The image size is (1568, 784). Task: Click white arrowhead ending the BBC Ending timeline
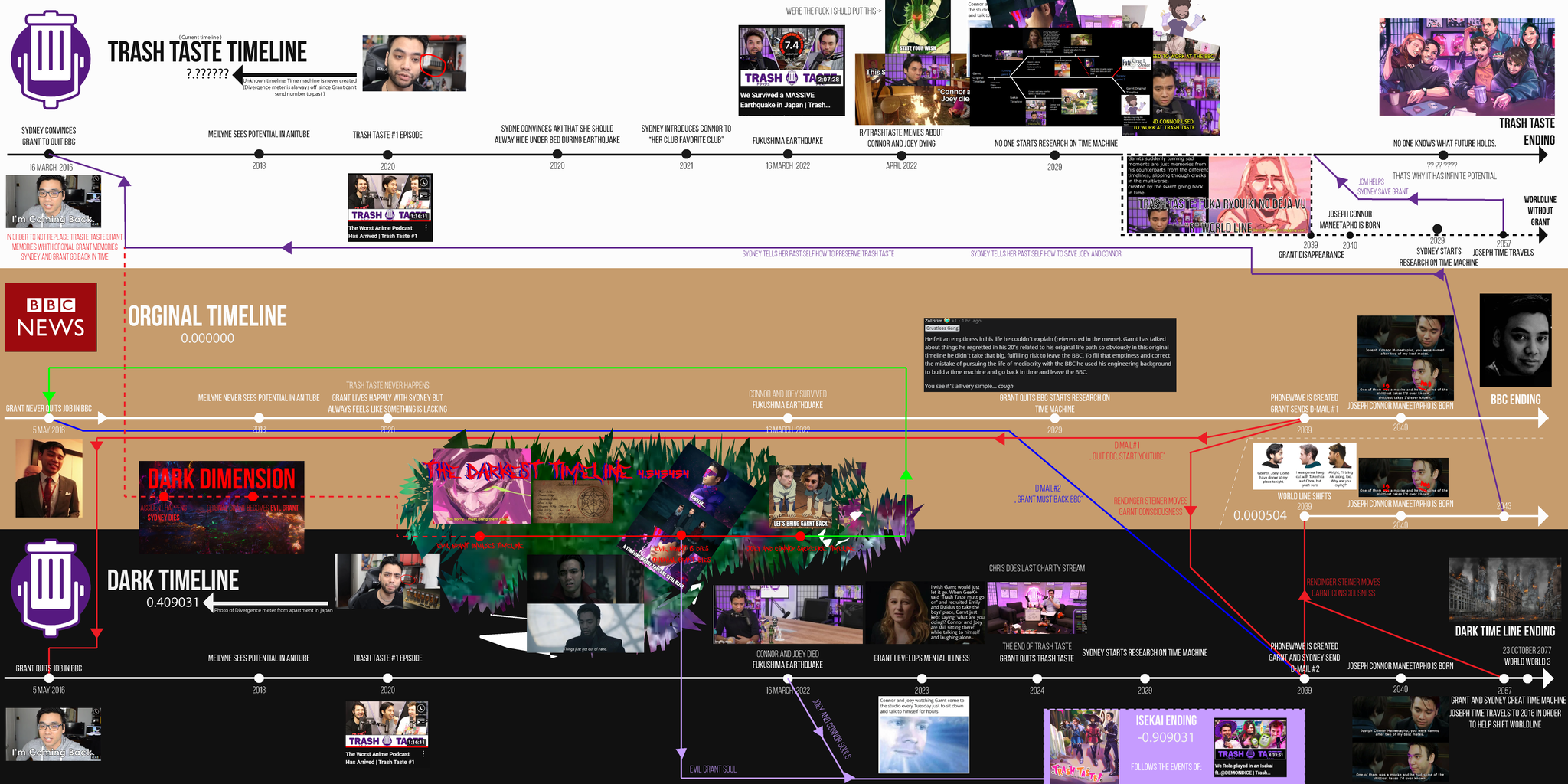pyautogui.click(x=1543, y=418)
